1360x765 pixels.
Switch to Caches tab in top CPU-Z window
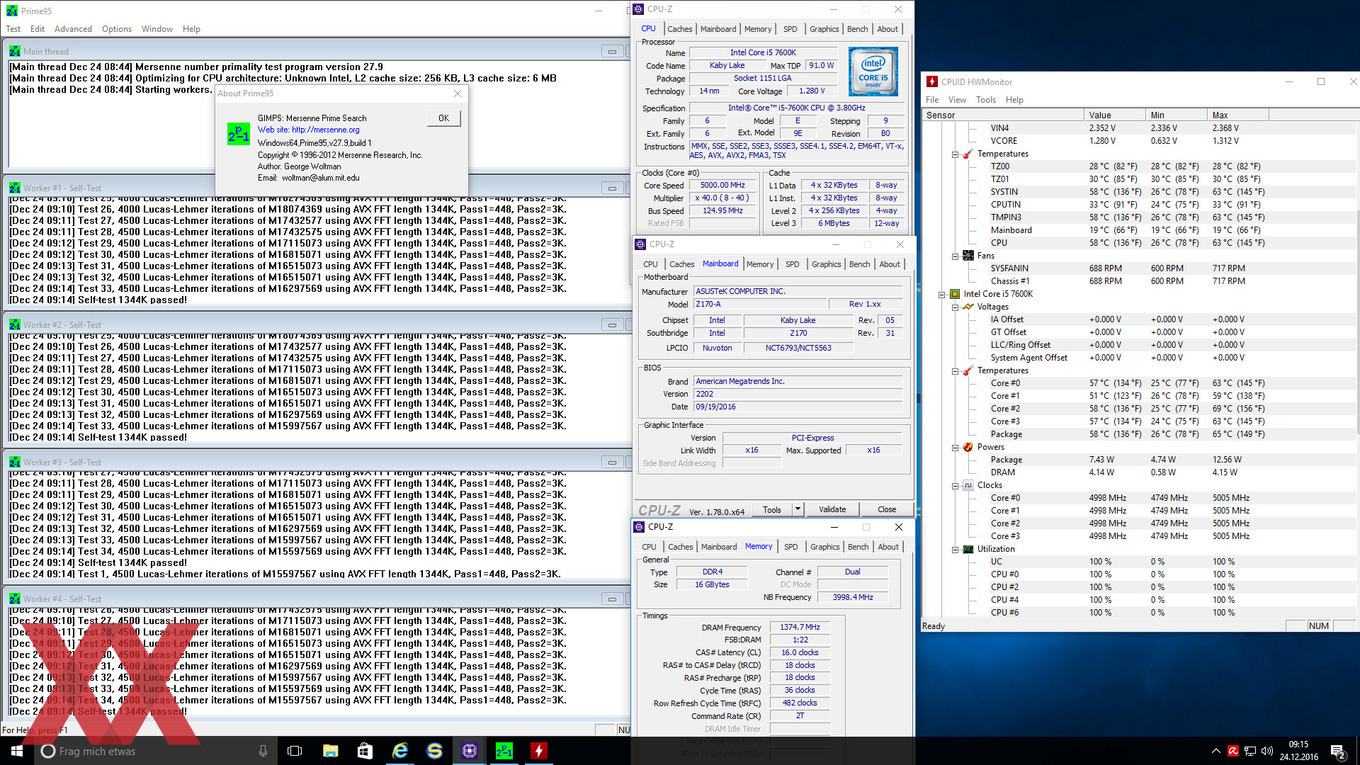tap(679, 29)
